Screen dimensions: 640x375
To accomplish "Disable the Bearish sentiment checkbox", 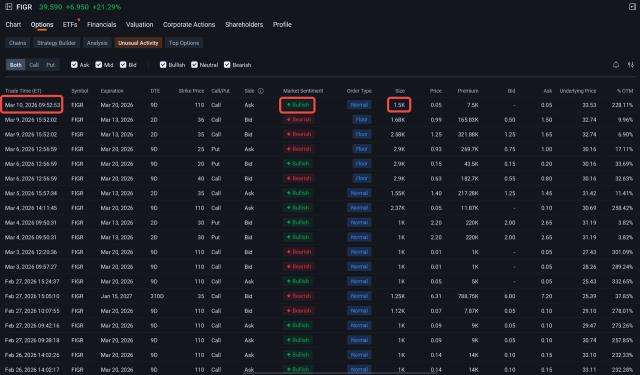I will (x=227, y=64).
